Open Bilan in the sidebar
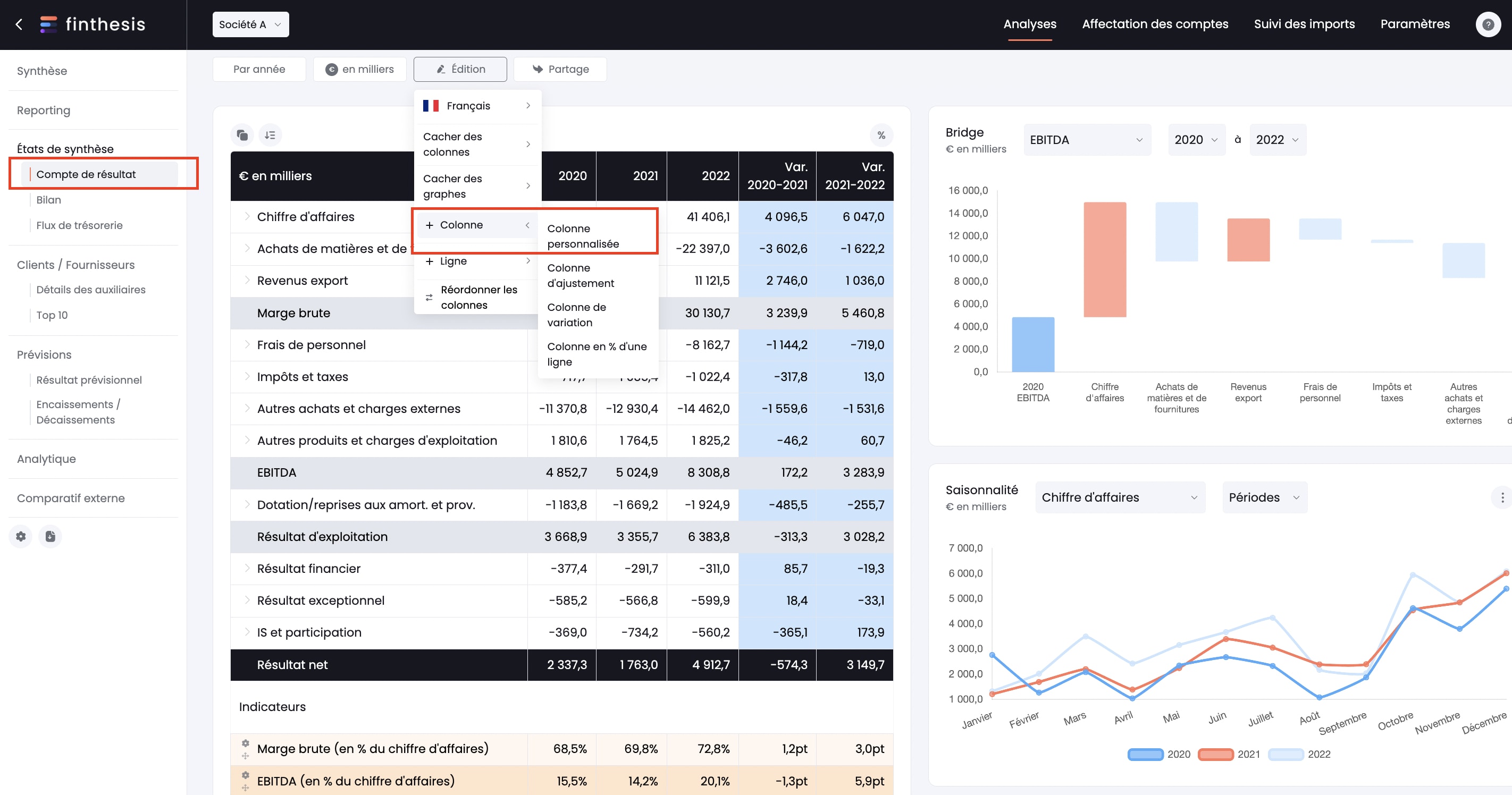1512x795 pixels. (49, 200)
